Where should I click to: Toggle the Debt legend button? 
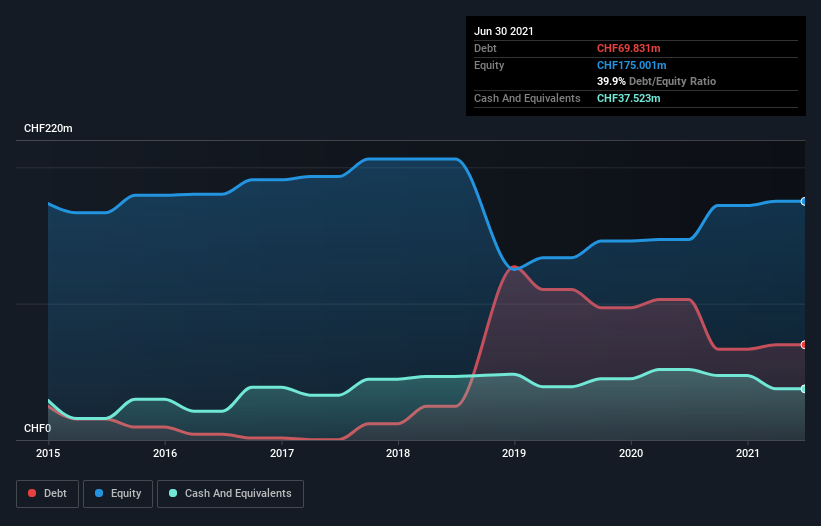coord(48,494)
